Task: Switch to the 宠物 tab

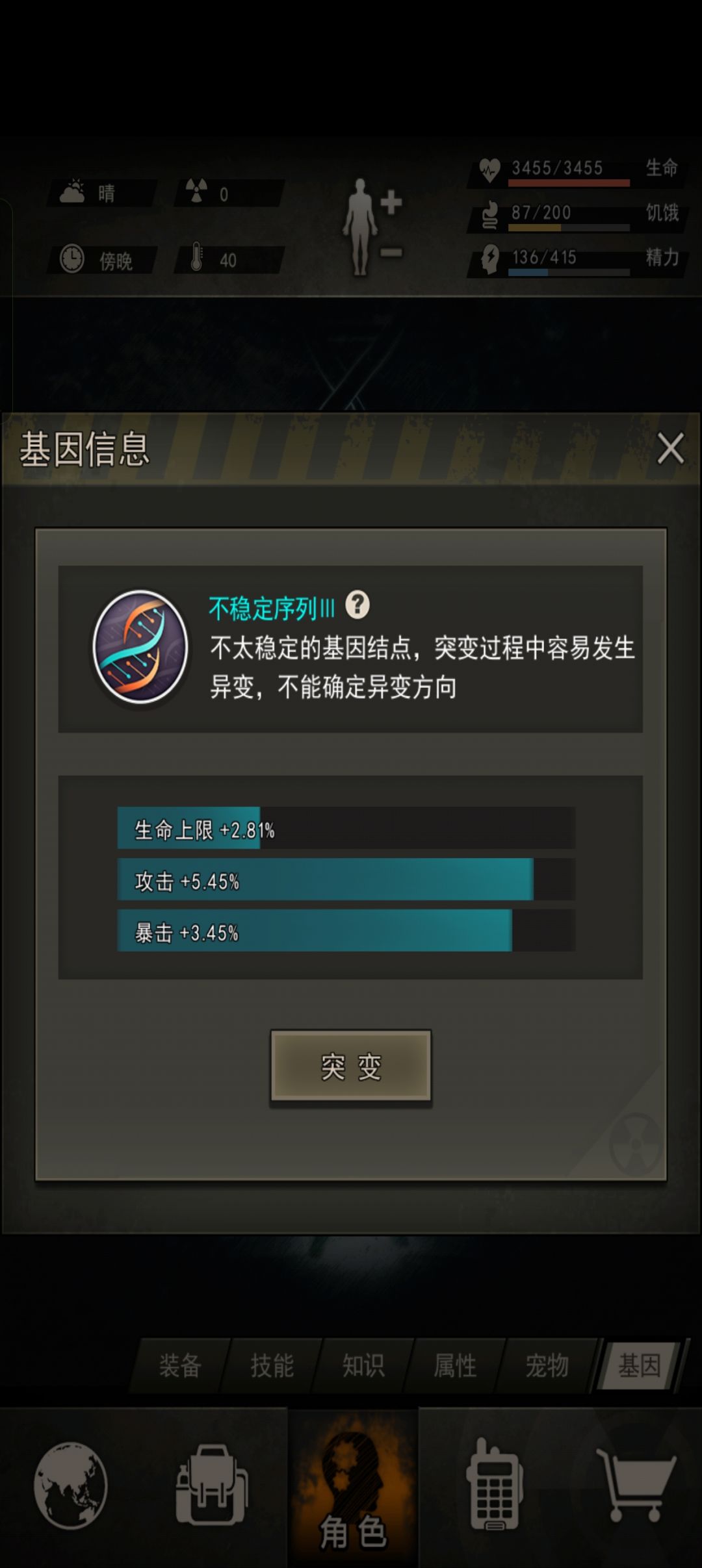Action: pyautogui.click(x=547, y=1365)
